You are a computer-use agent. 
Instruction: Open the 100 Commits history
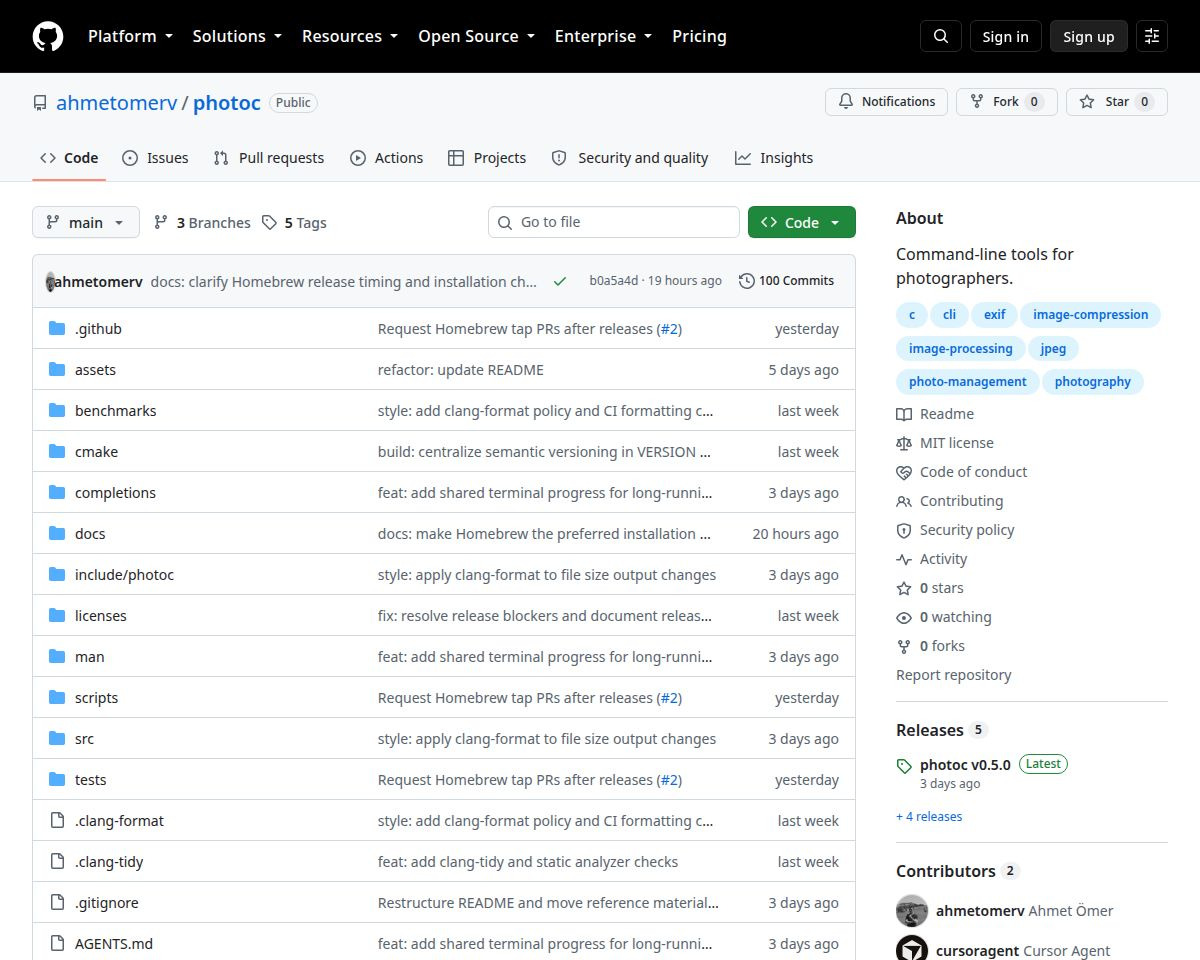point(786,281)
